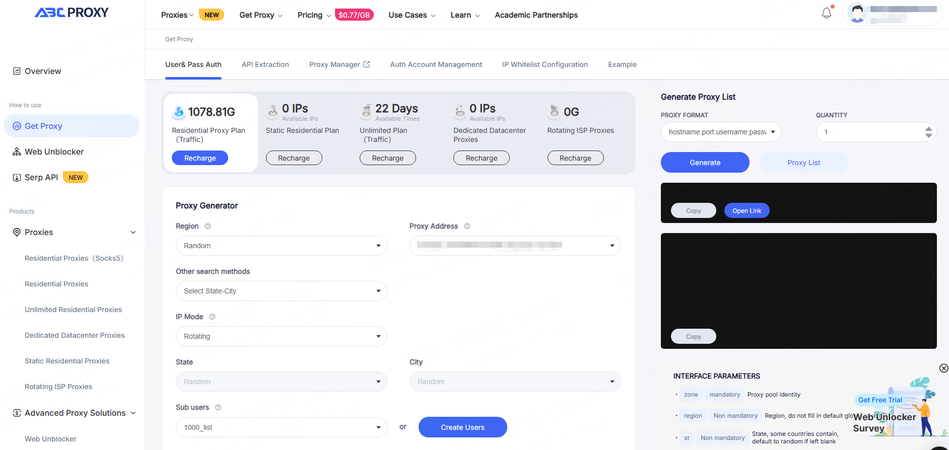Open Unlimited Residential Proxies sidebar item
This screenshot has width=949, height=450.
(x=73, y=310)
